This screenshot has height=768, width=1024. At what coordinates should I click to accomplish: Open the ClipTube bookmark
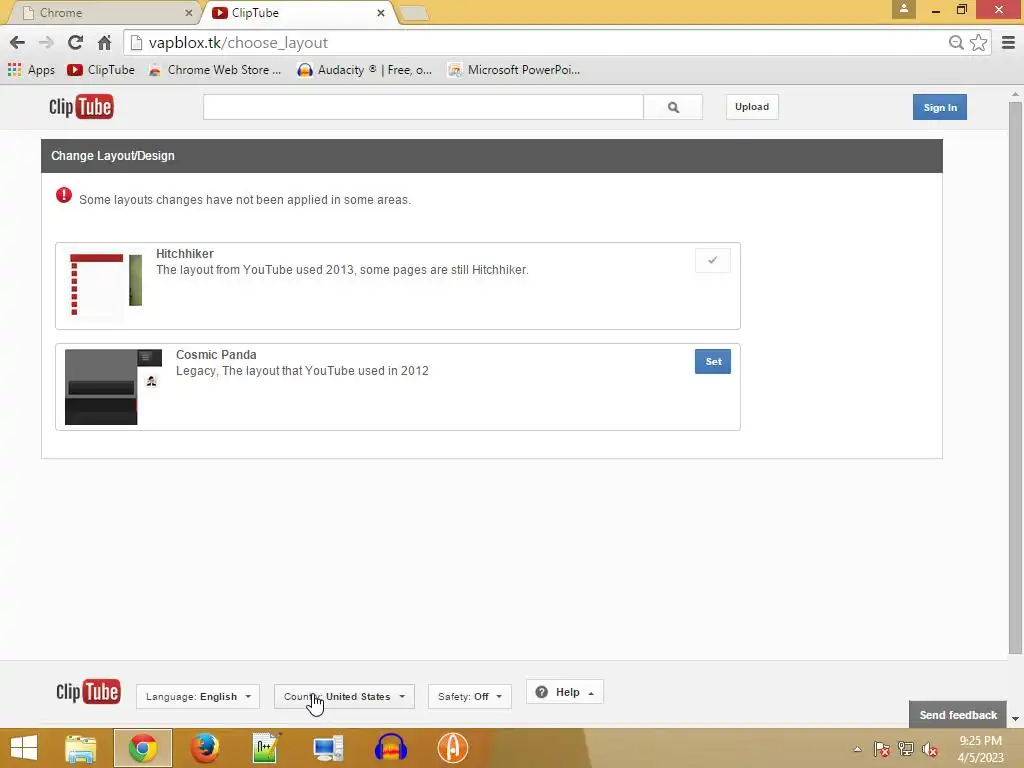coord(101,70)
